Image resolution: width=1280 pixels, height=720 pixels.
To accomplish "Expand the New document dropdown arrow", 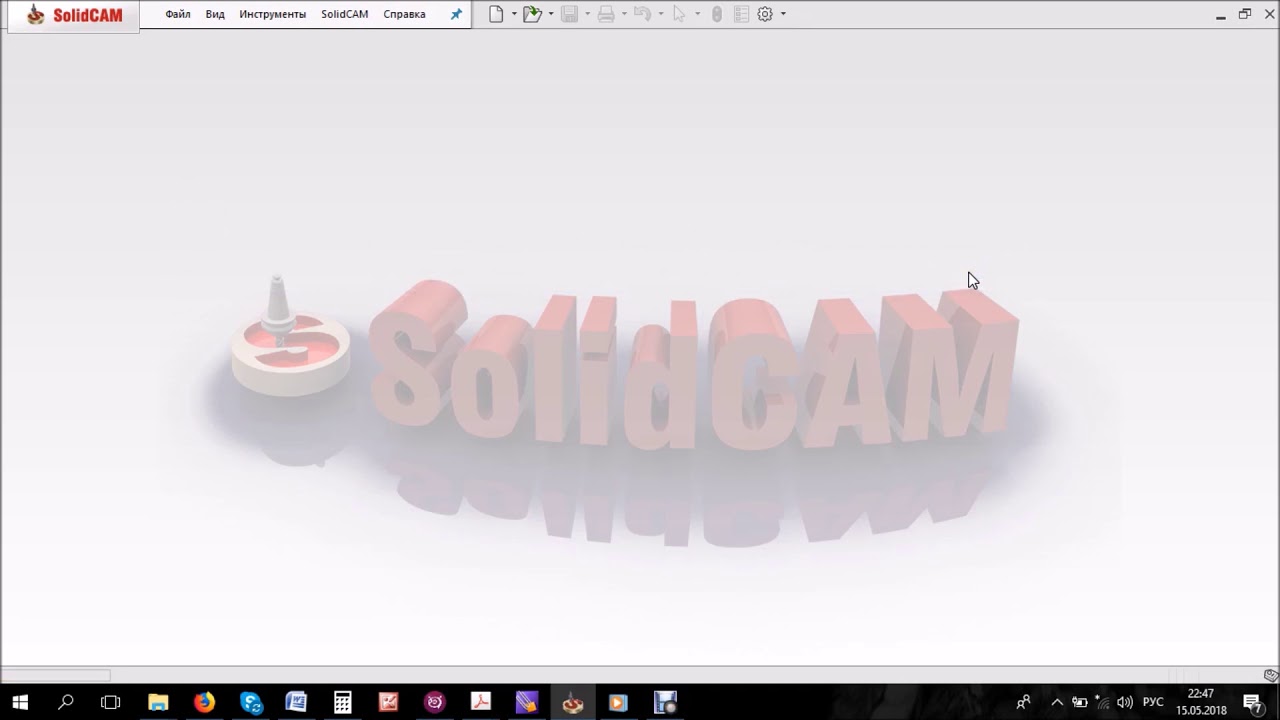I will [x=514, y=14].
